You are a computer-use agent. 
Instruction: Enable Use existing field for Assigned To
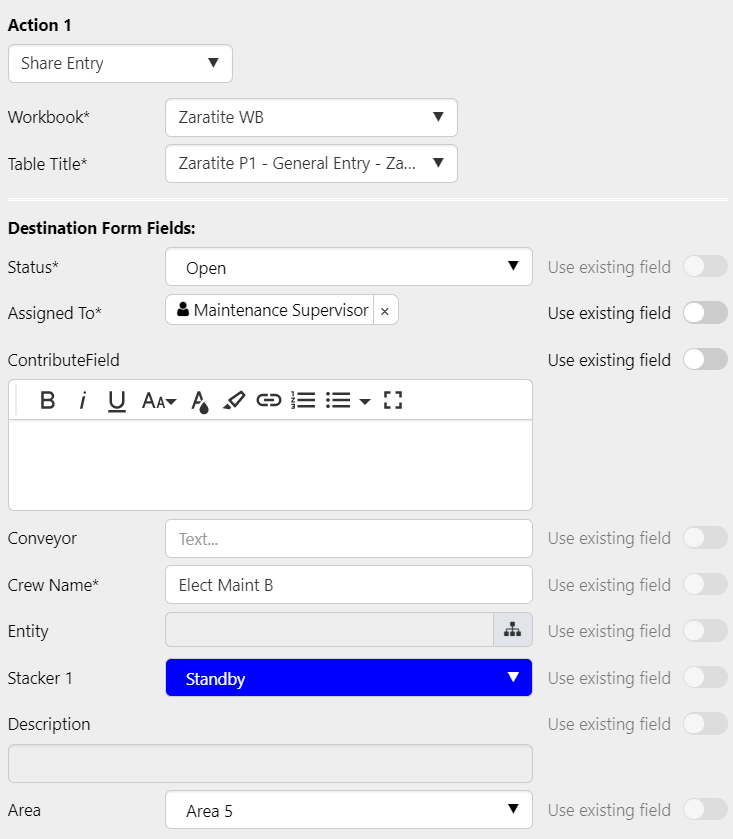(705, 313)
